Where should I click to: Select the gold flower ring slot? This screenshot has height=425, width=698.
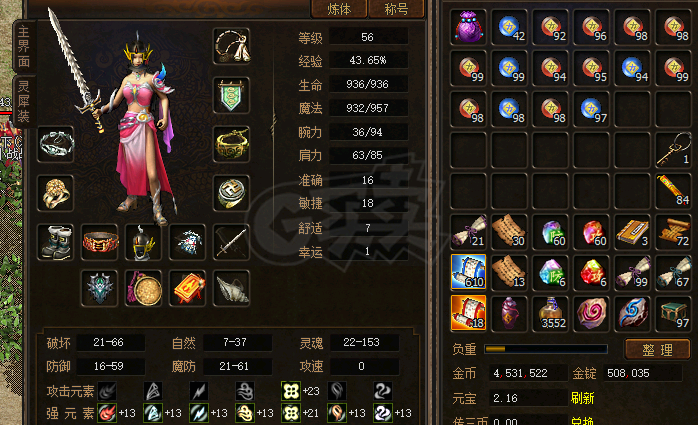pyautogui.click(x=56, y=193)
